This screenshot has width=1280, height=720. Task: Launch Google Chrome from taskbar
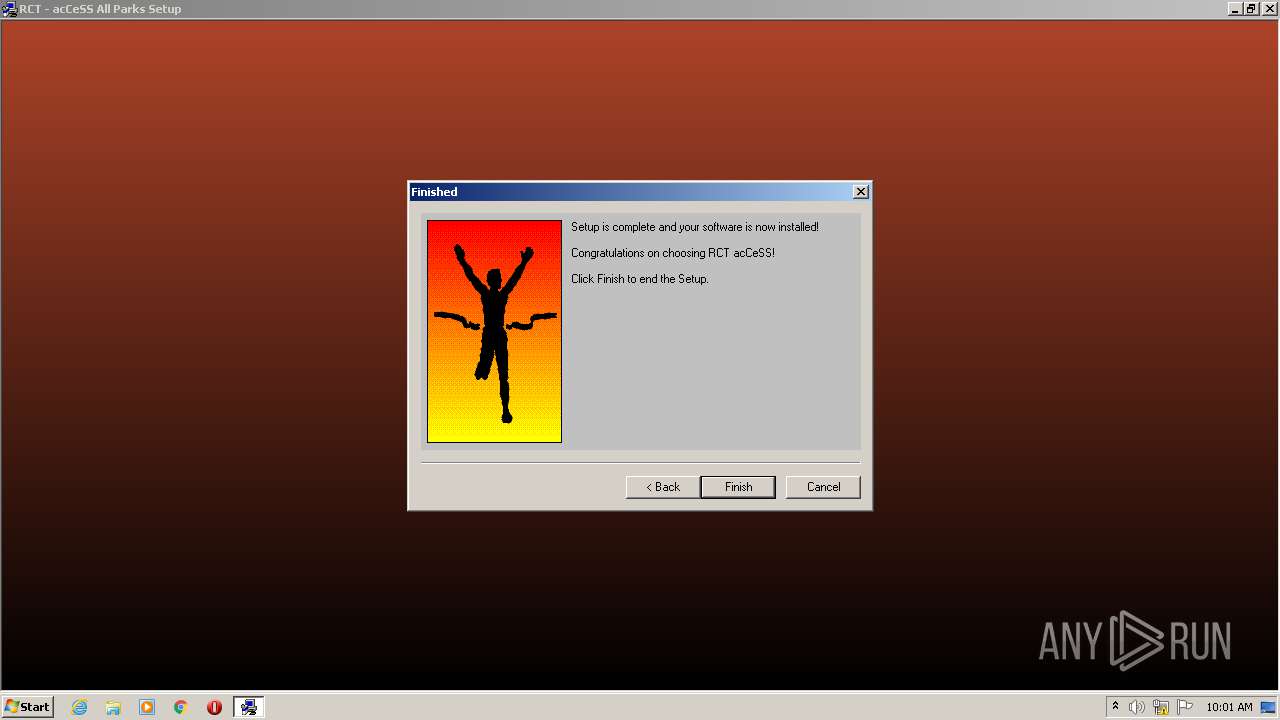click(x=181, y=707)
